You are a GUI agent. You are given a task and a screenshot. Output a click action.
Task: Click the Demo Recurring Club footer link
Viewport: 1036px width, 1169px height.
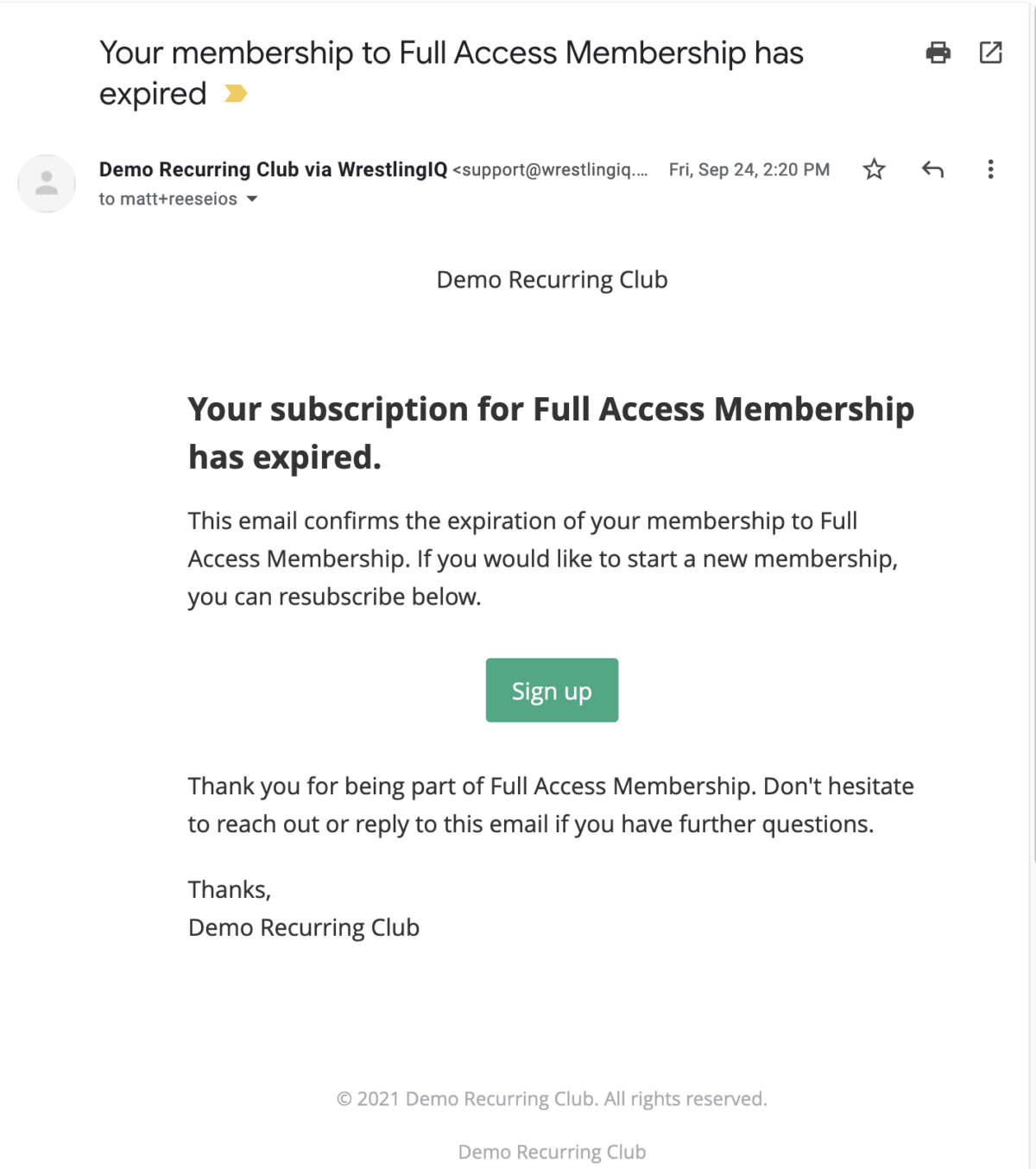coord(552,1151)
